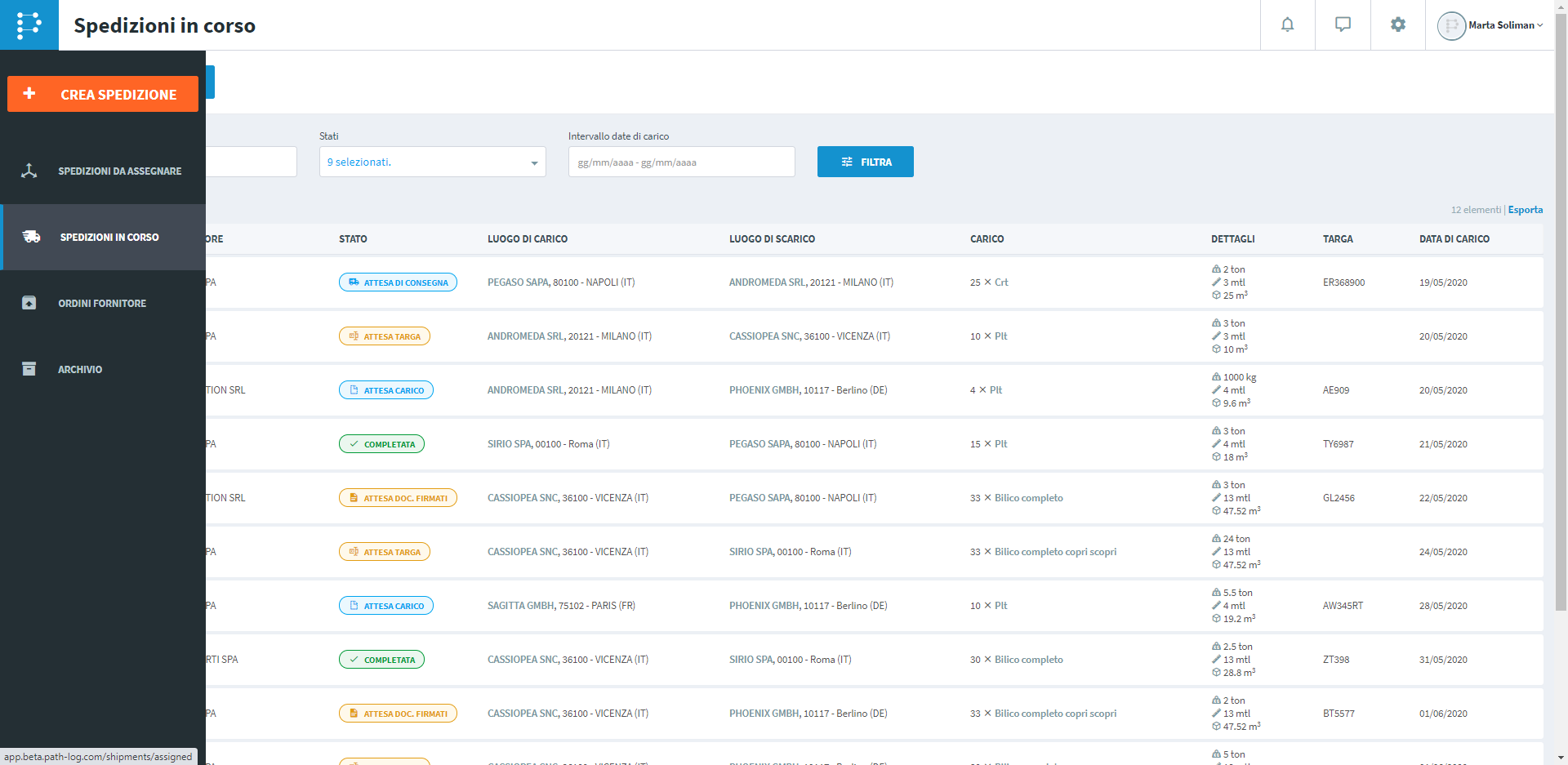Click plate AW345RT cell
The width and height of the screenshot is (1568, 765).
click(x=1343, y=606)
